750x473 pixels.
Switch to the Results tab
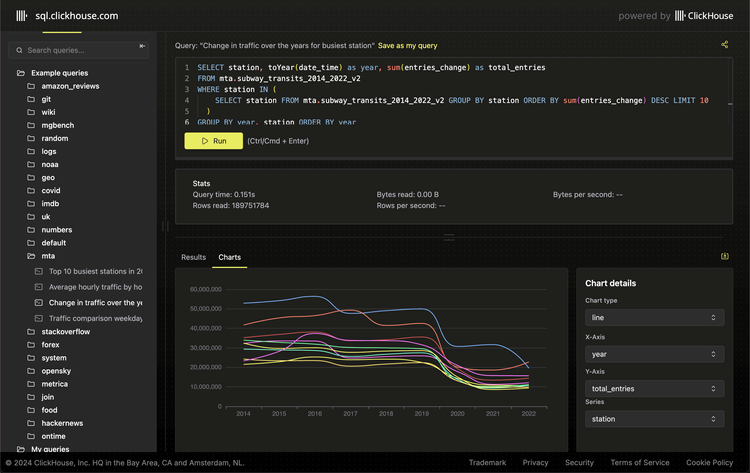(193, 257)
